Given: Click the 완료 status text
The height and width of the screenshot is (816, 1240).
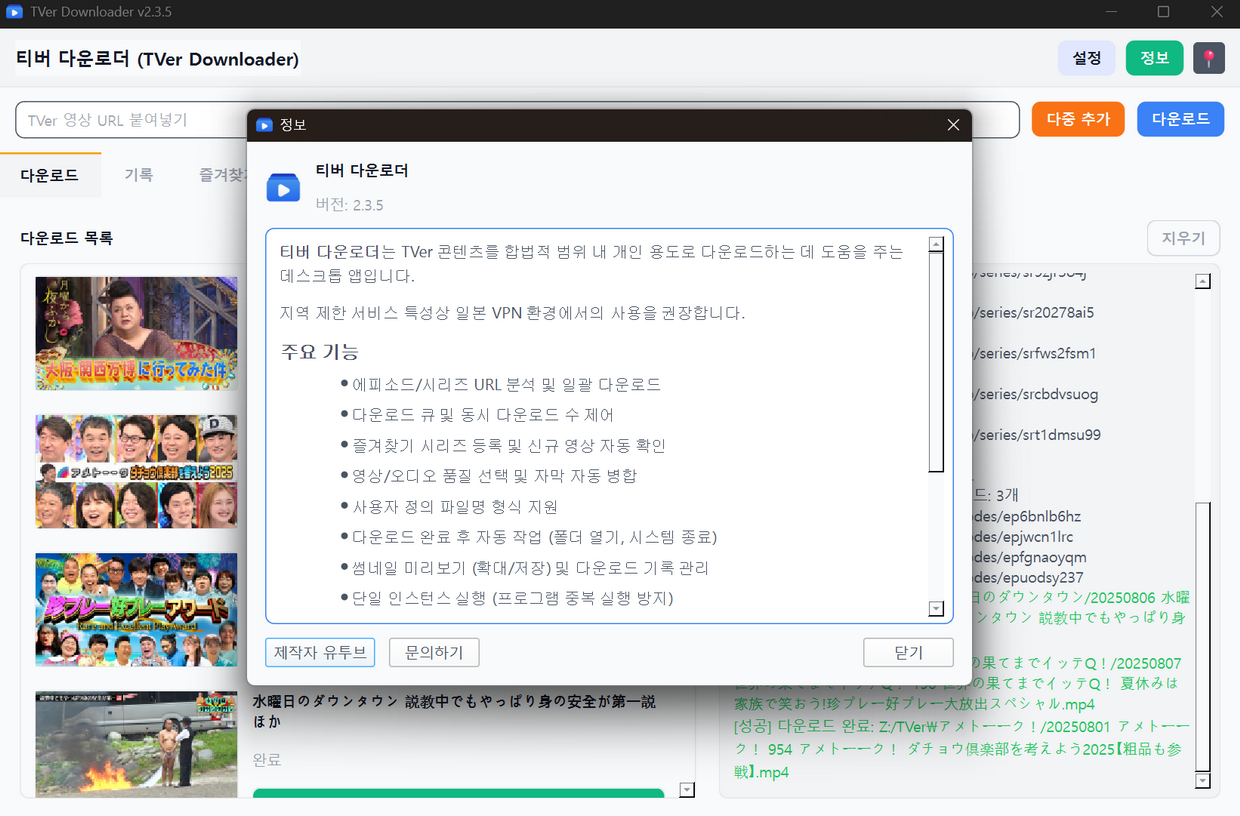Looking at the screenshot, I should click(267, 760).
